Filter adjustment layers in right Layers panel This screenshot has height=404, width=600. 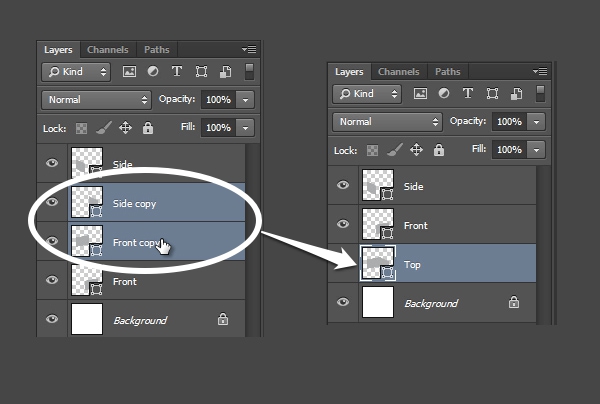[444, 93]
